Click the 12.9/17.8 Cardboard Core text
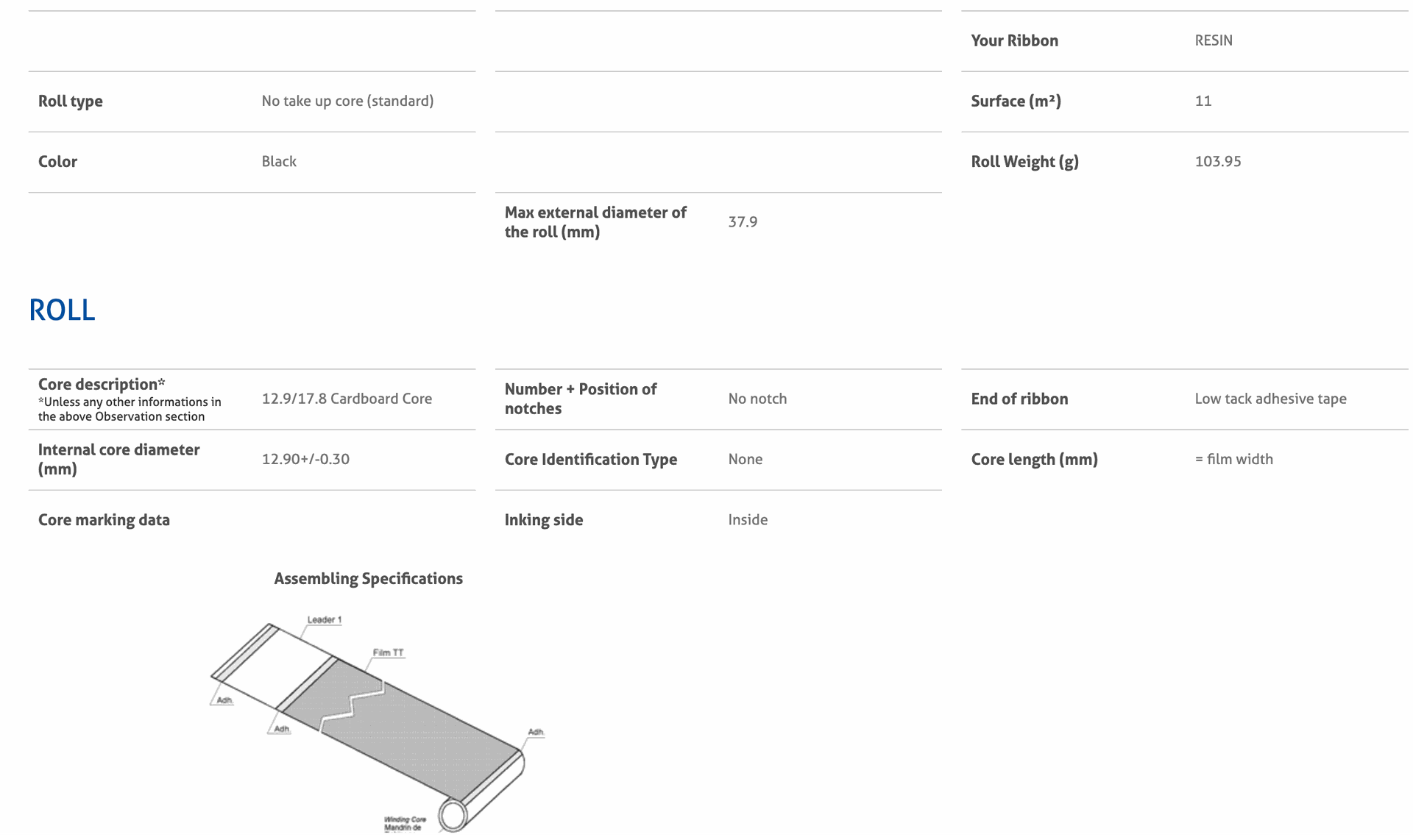This screenshot has height=840, width=1413. coord(347,399)
